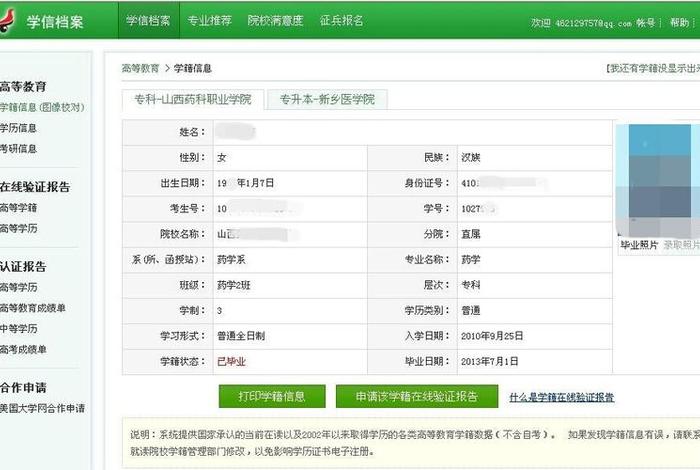Select 征兵报名 in the top navigation

tap(342, 21)
